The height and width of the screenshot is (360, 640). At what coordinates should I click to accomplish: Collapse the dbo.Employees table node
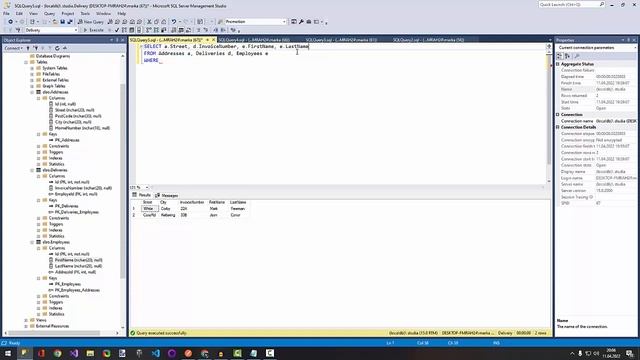[x=32, y=242]
